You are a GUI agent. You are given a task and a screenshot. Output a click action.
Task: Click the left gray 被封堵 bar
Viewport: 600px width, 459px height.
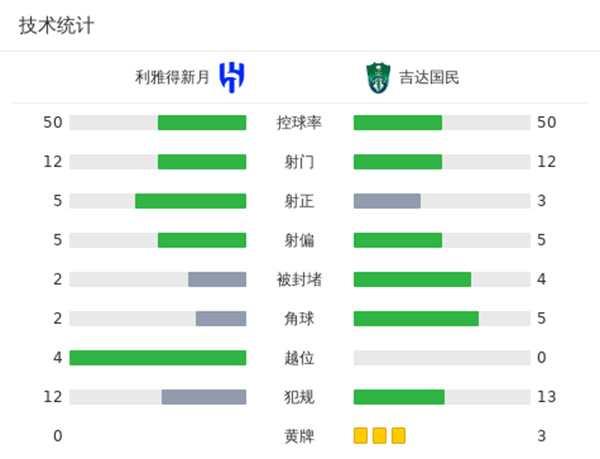click(217, 280)
